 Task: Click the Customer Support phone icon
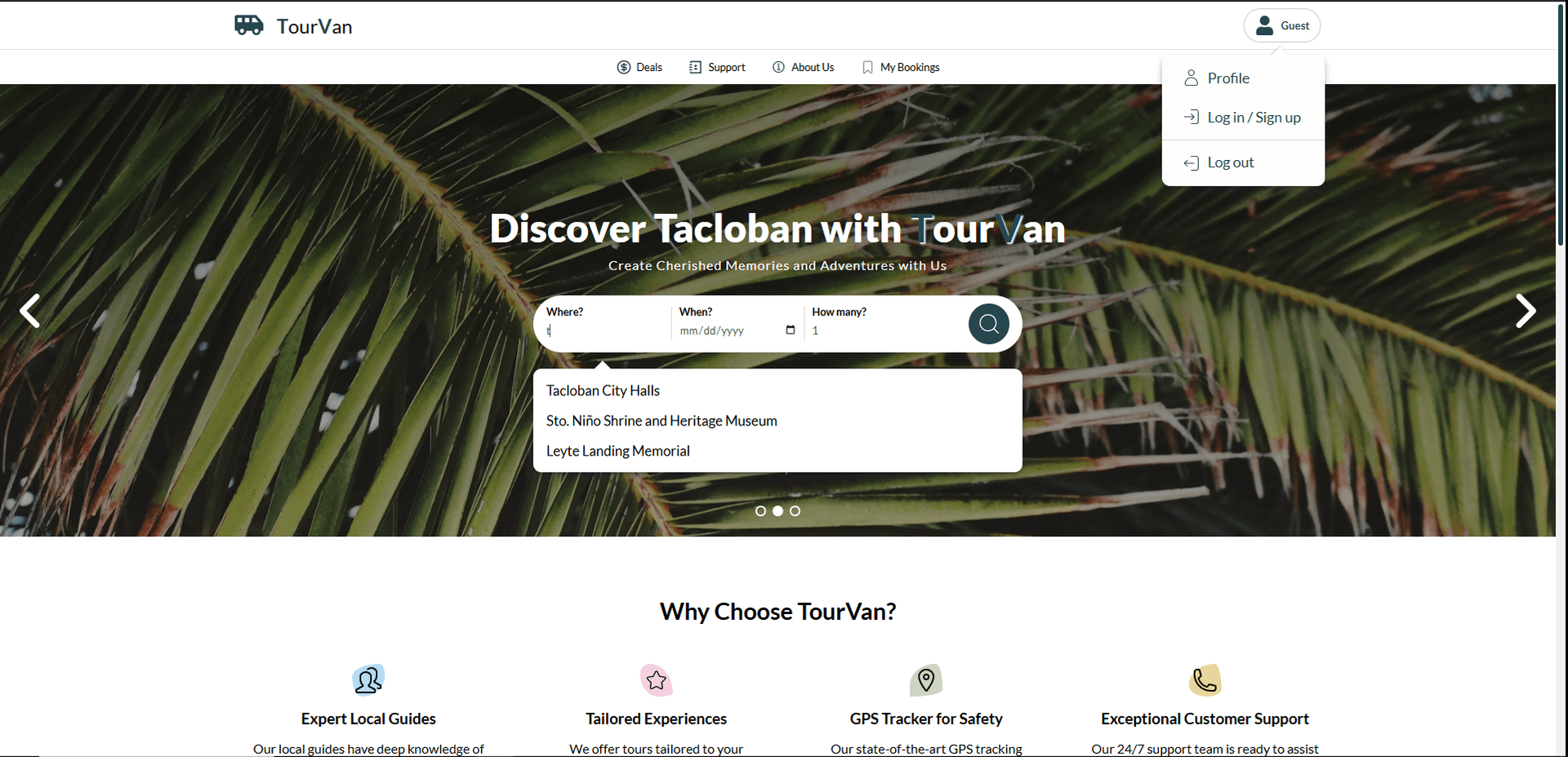click(x=1205, y=679)
